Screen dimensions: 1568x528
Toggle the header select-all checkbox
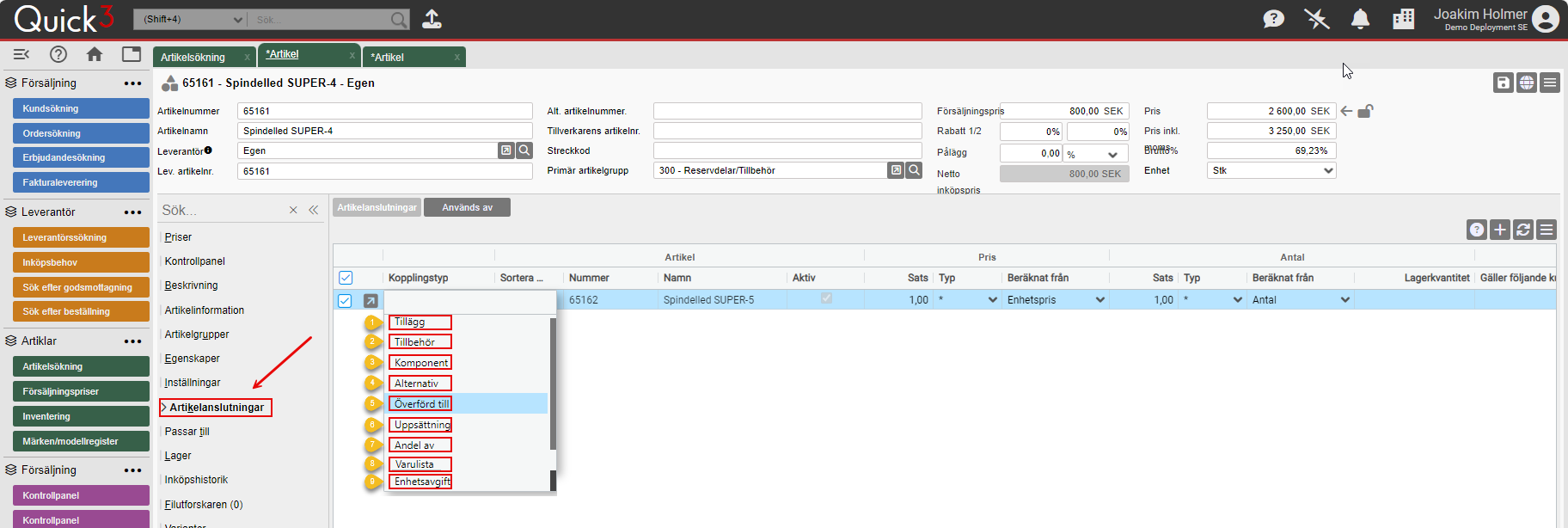[x=346, y=278]
